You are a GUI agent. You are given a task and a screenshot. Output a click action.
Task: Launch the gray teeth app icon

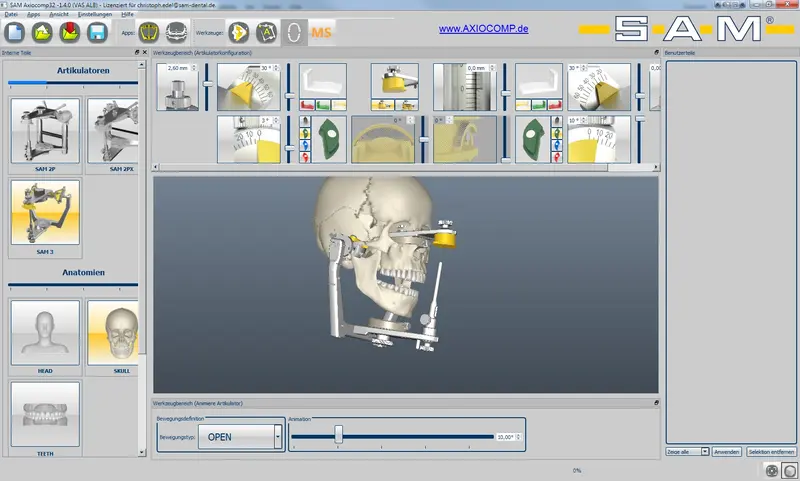click(x=177, y=33)
